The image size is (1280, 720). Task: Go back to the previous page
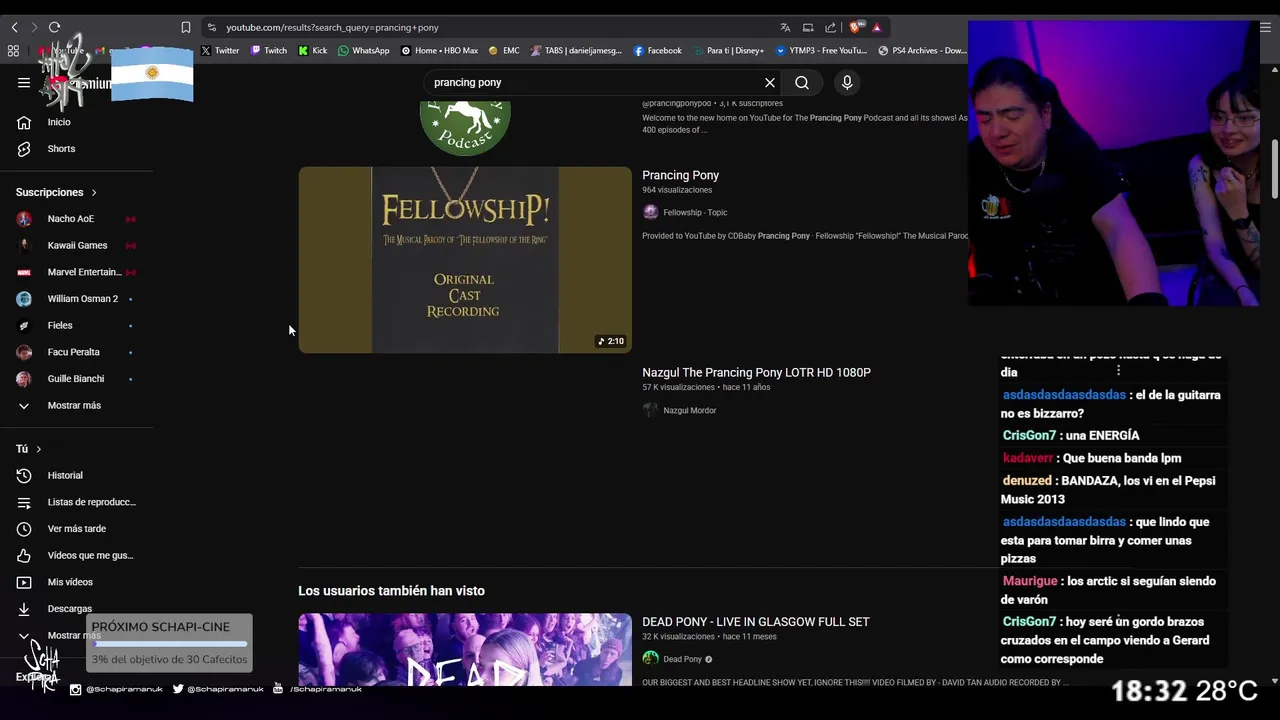coord(14,27)
